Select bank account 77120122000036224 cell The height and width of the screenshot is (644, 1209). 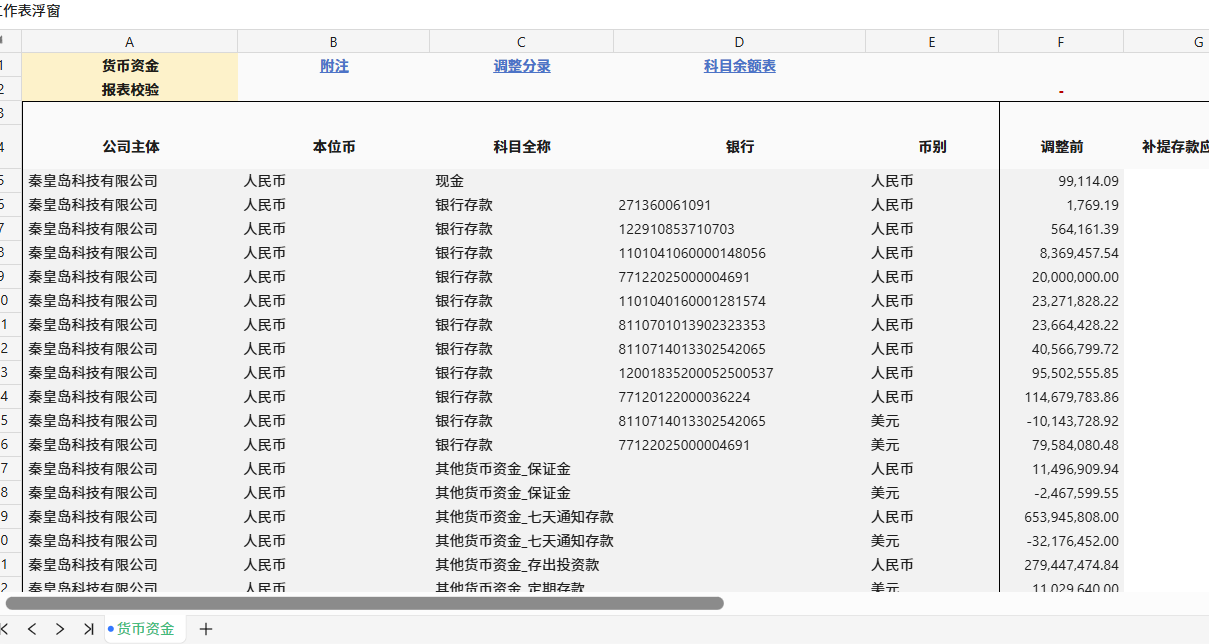click(x=740, y=397)
